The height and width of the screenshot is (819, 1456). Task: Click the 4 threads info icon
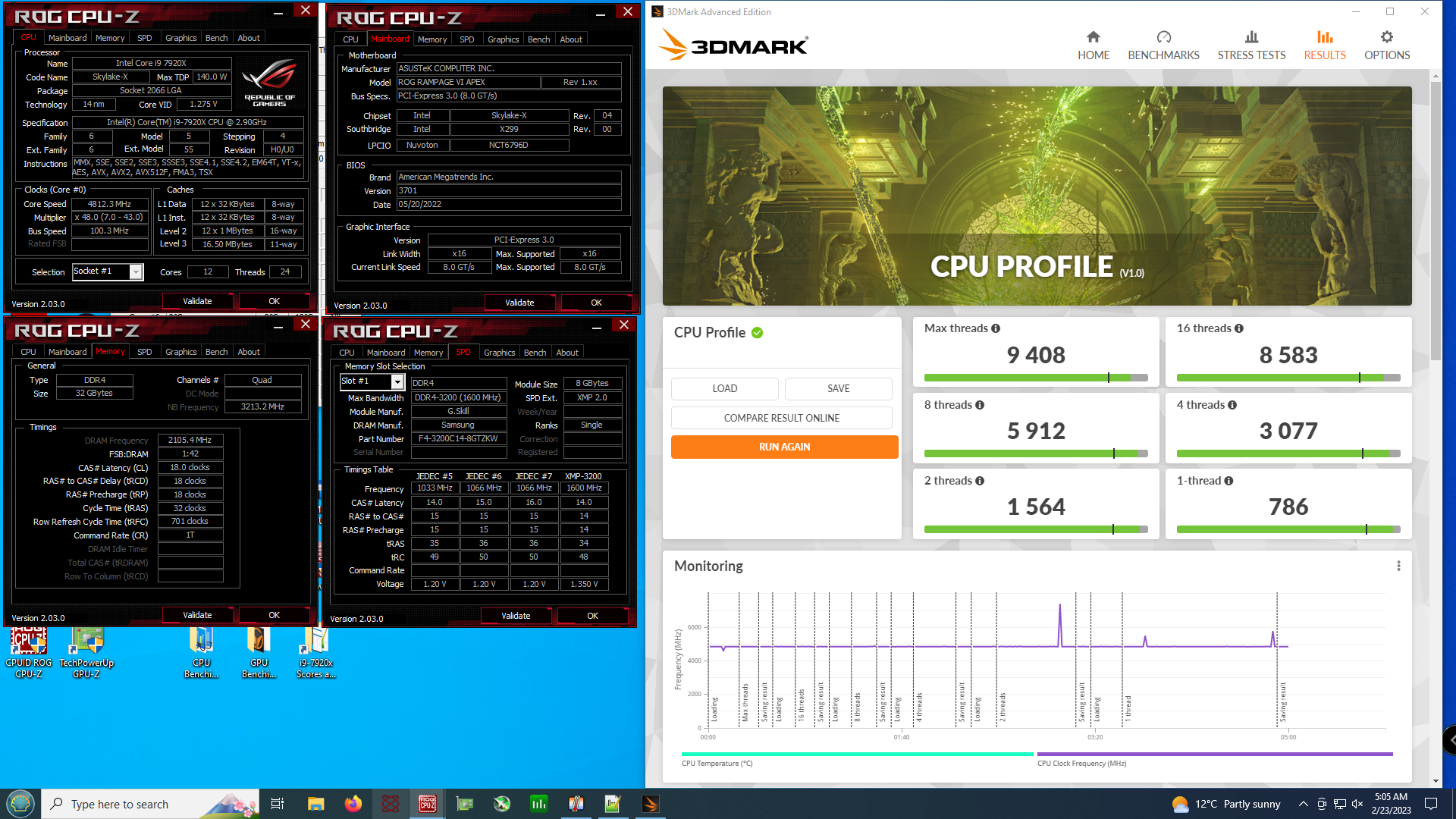1232,405
